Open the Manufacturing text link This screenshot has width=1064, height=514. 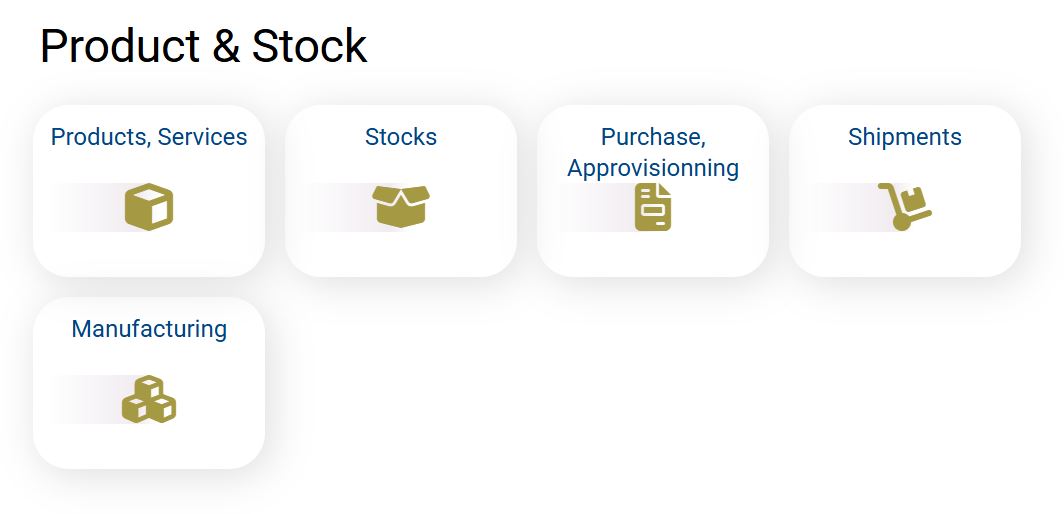149,329
